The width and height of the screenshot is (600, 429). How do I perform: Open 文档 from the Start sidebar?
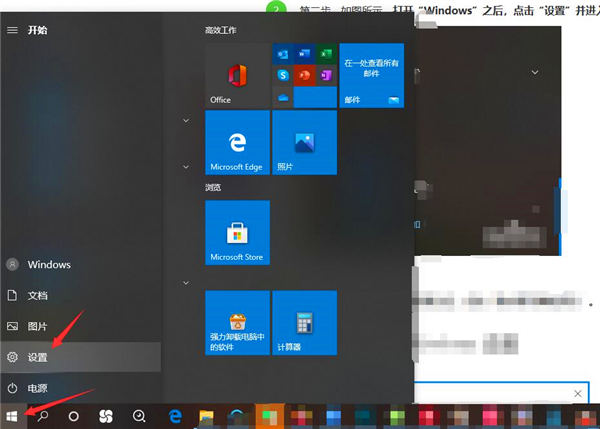(x=40, y=296)
